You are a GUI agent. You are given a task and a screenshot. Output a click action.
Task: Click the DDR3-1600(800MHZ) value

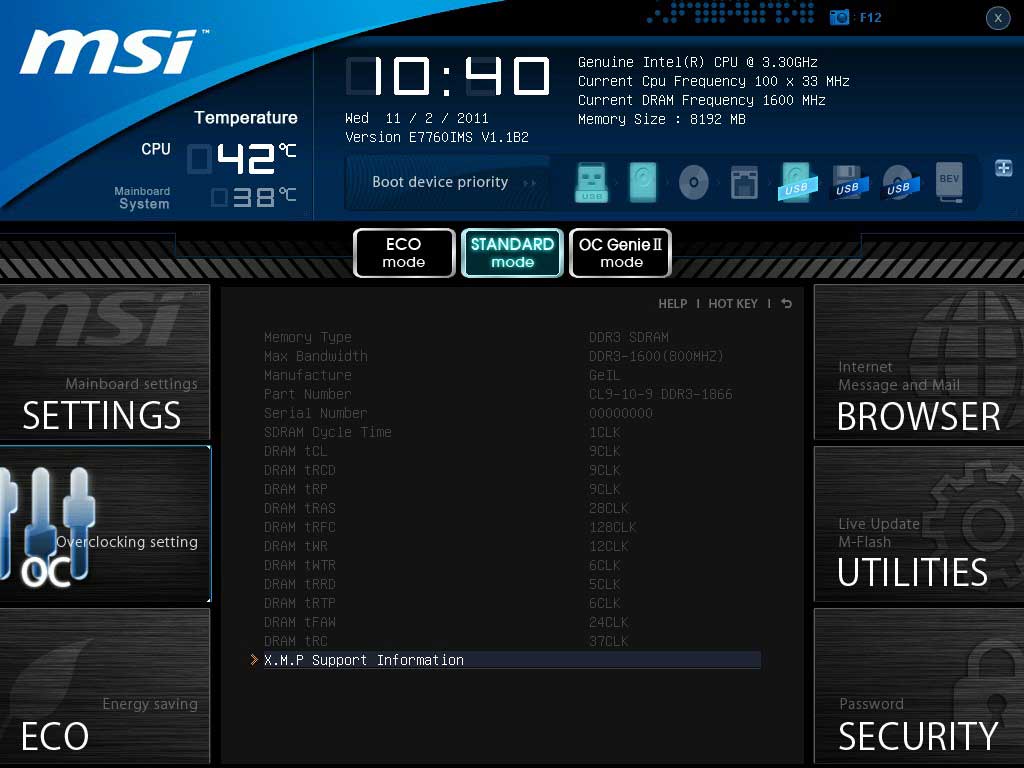pyautogui.click(x=656, y=356)
